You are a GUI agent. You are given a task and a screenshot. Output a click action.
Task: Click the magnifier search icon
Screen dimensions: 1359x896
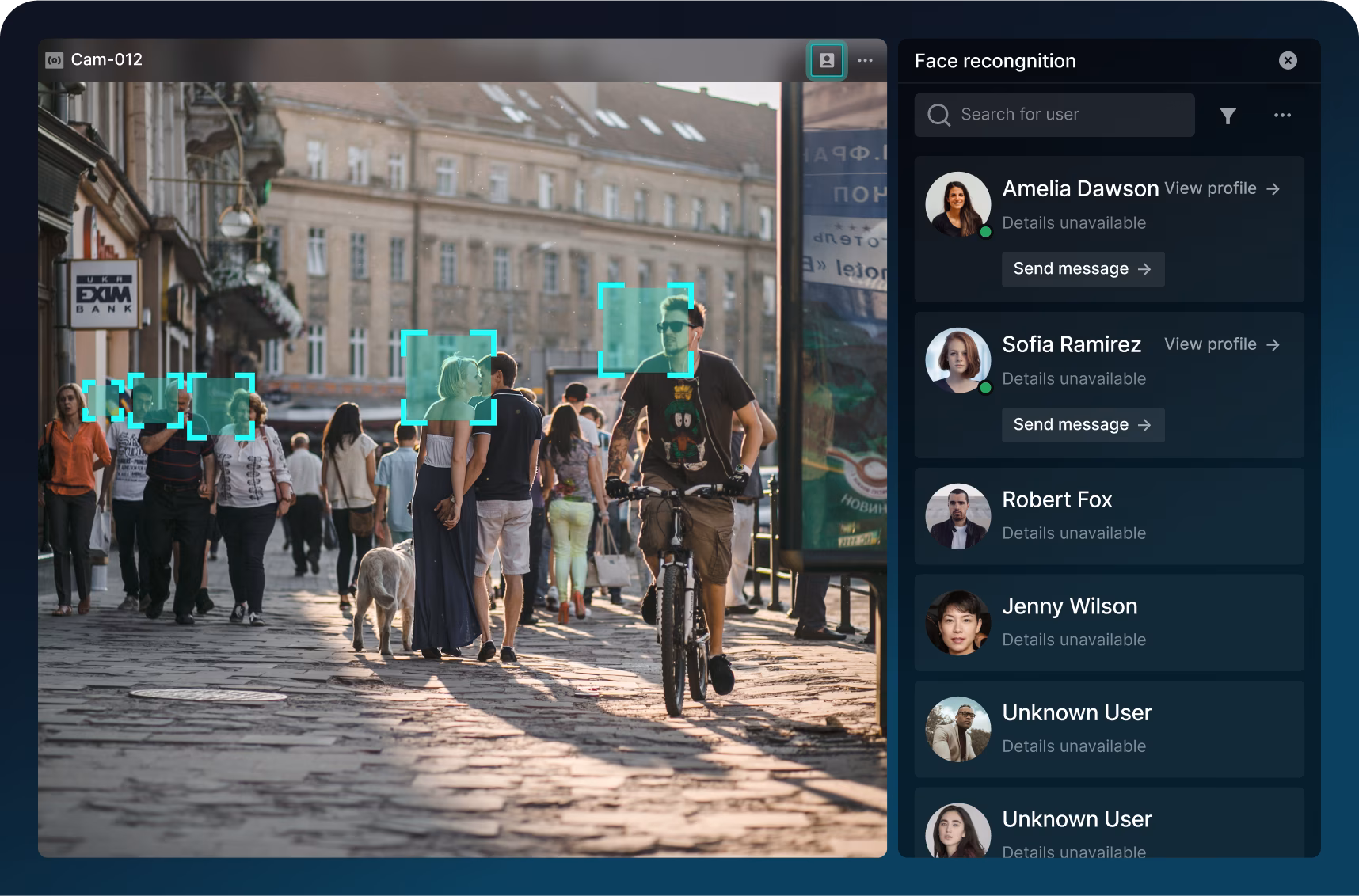tap(938, 116)
